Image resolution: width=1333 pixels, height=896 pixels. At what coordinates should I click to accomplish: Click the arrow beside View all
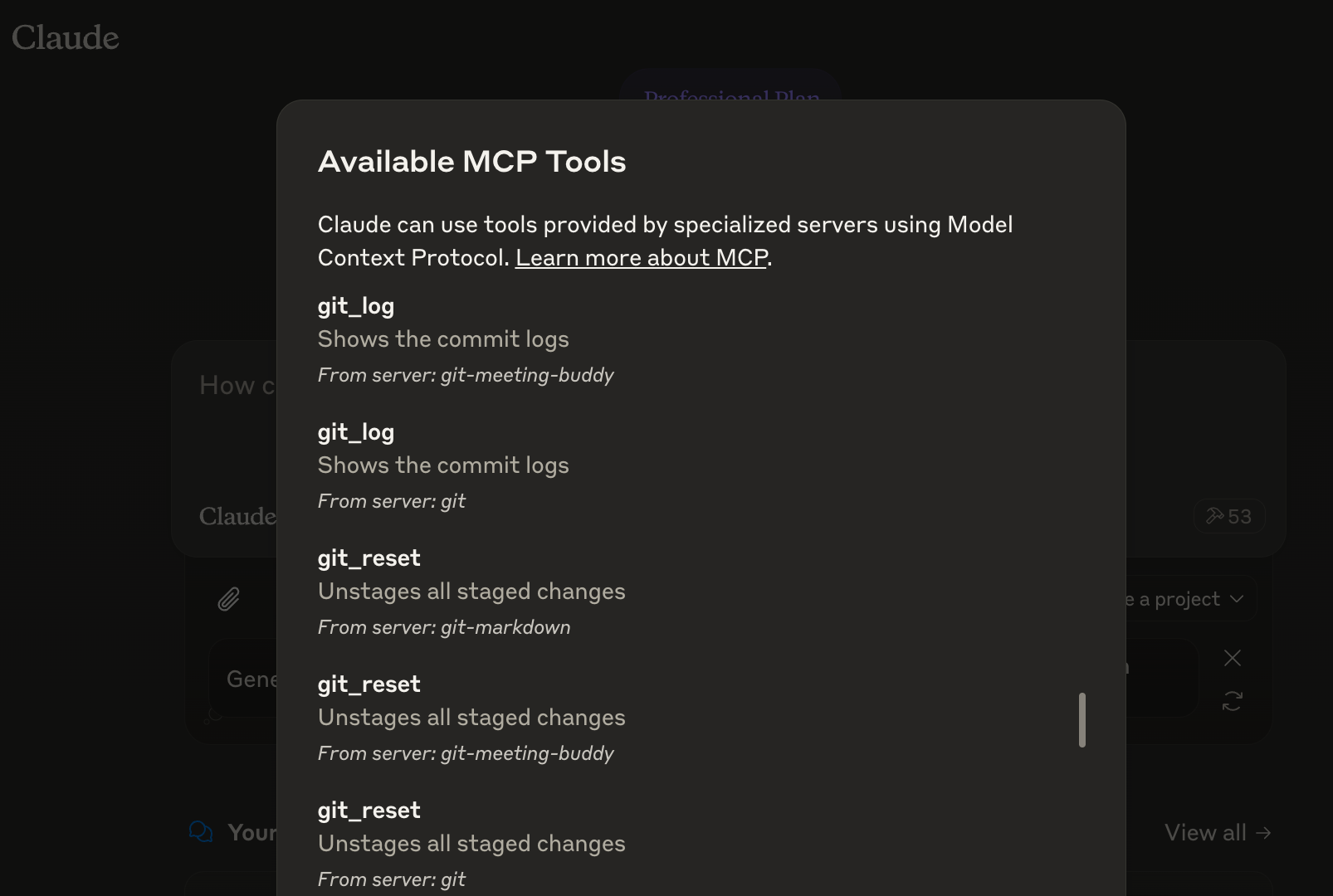point(1263,833)
